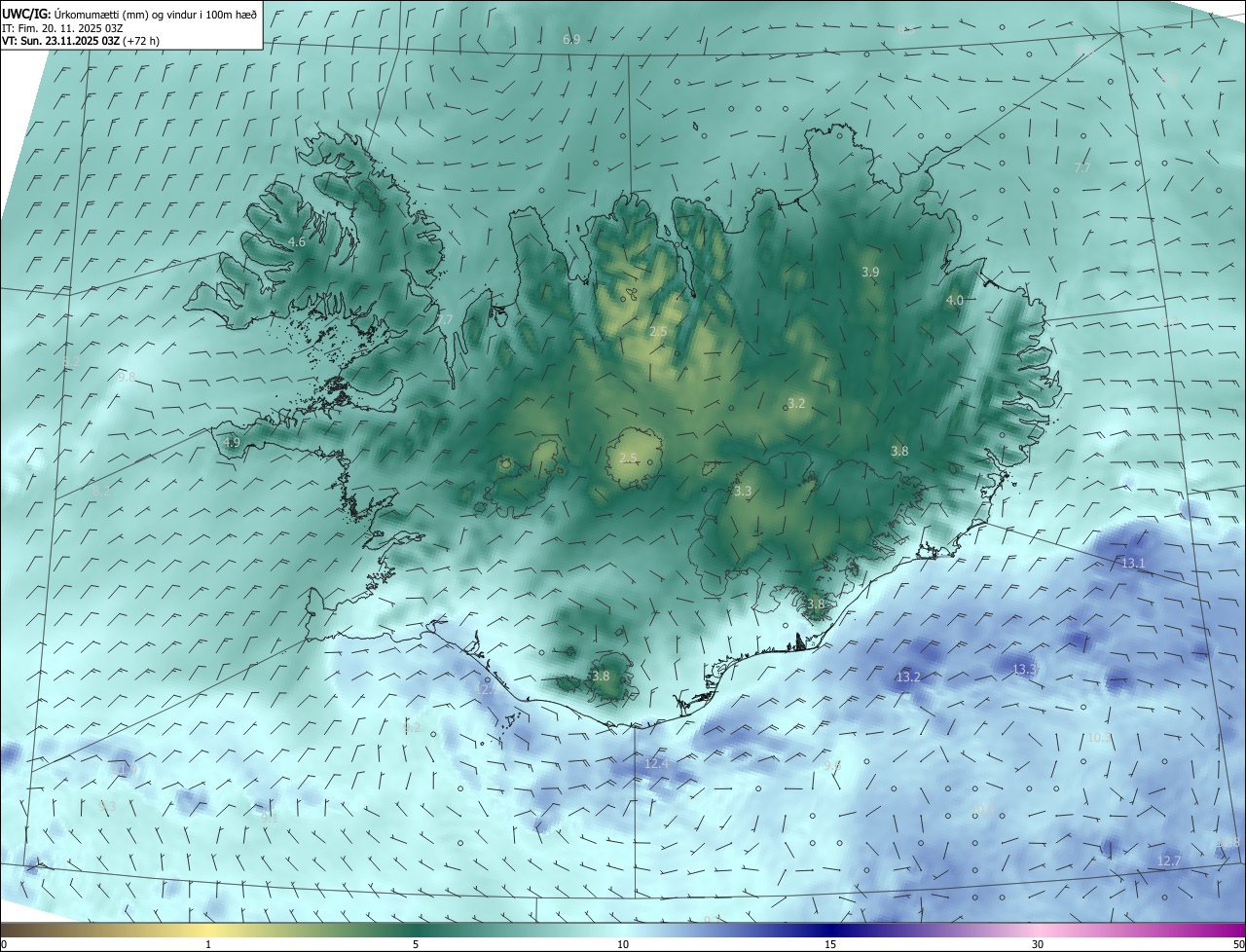Viewport: 1246px width, 952px height.
Task: Click the color scale label '0'
Action: point(4,944)
